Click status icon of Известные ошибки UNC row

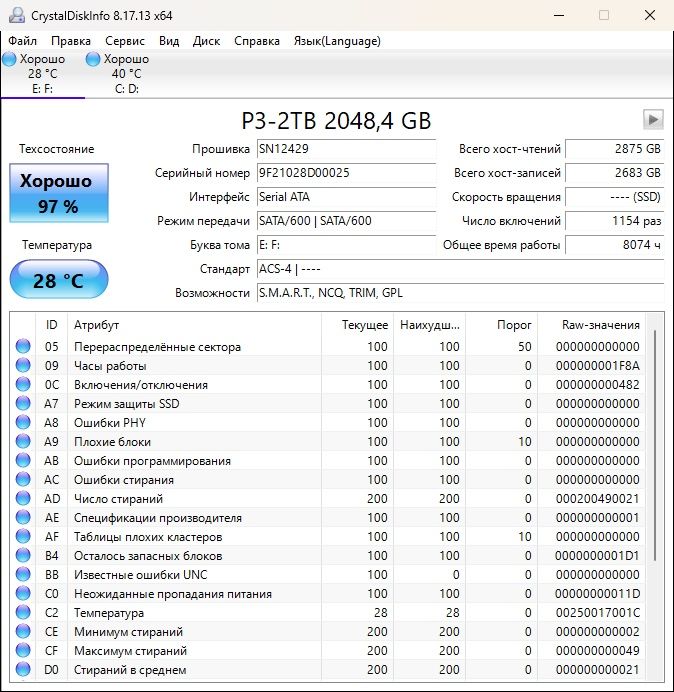(23, 574)
